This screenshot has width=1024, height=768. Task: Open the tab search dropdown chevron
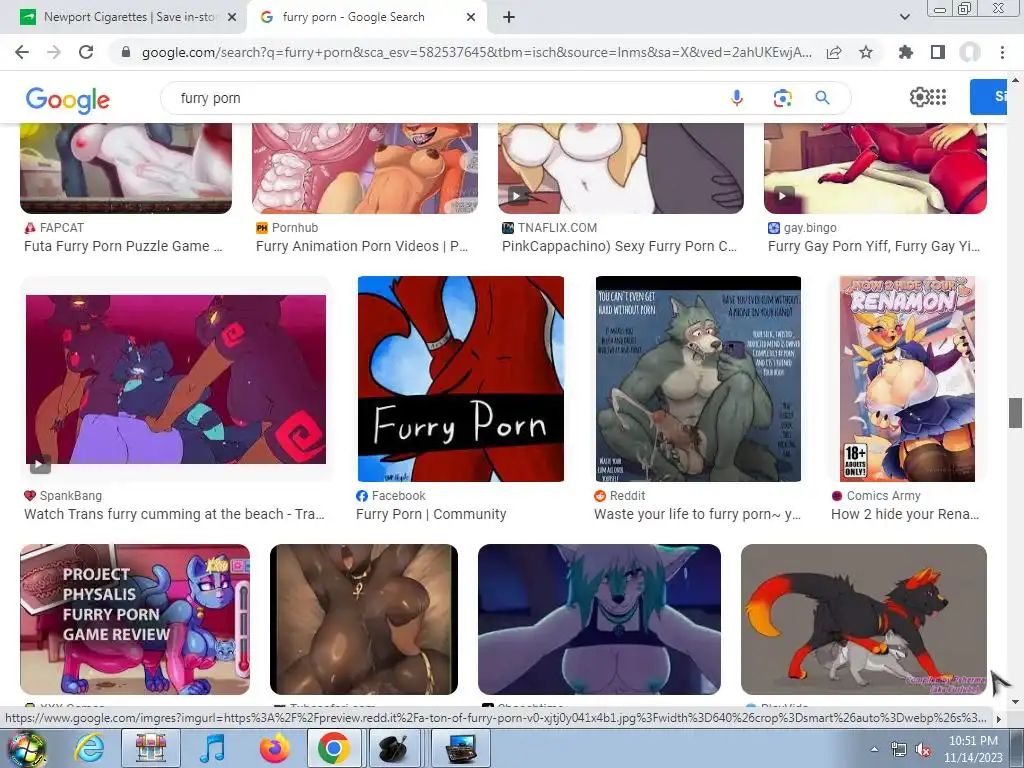tap(904, 17)
